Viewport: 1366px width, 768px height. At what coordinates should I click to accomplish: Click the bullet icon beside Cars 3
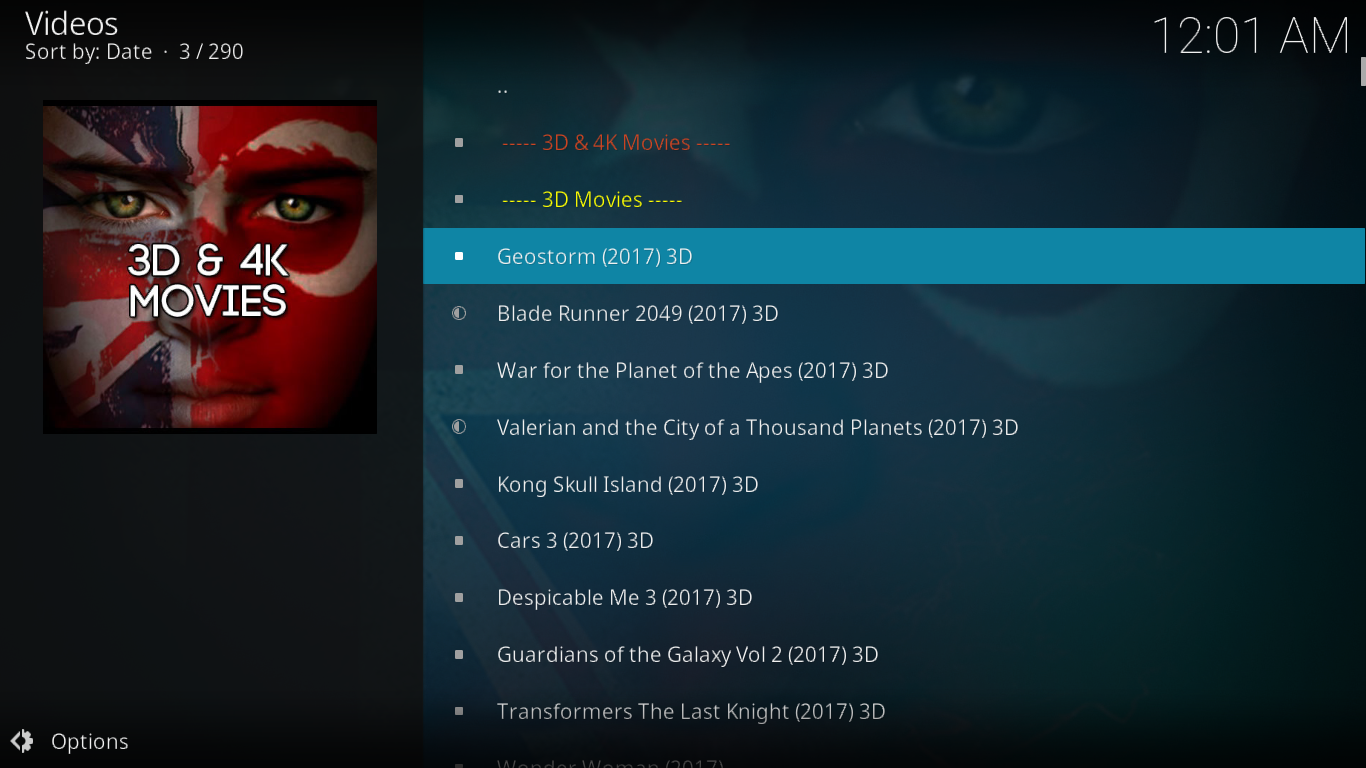coord(459,540)
